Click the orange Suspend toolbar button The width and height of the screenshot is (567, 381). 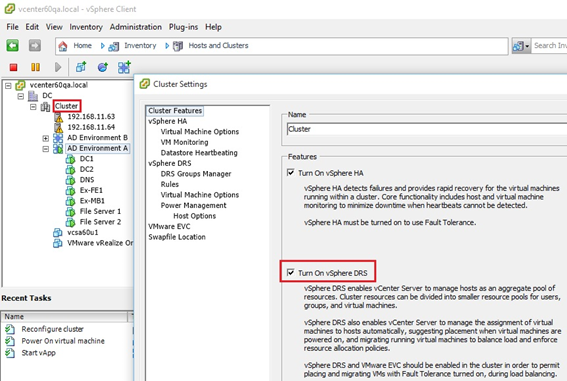(35, 67)
